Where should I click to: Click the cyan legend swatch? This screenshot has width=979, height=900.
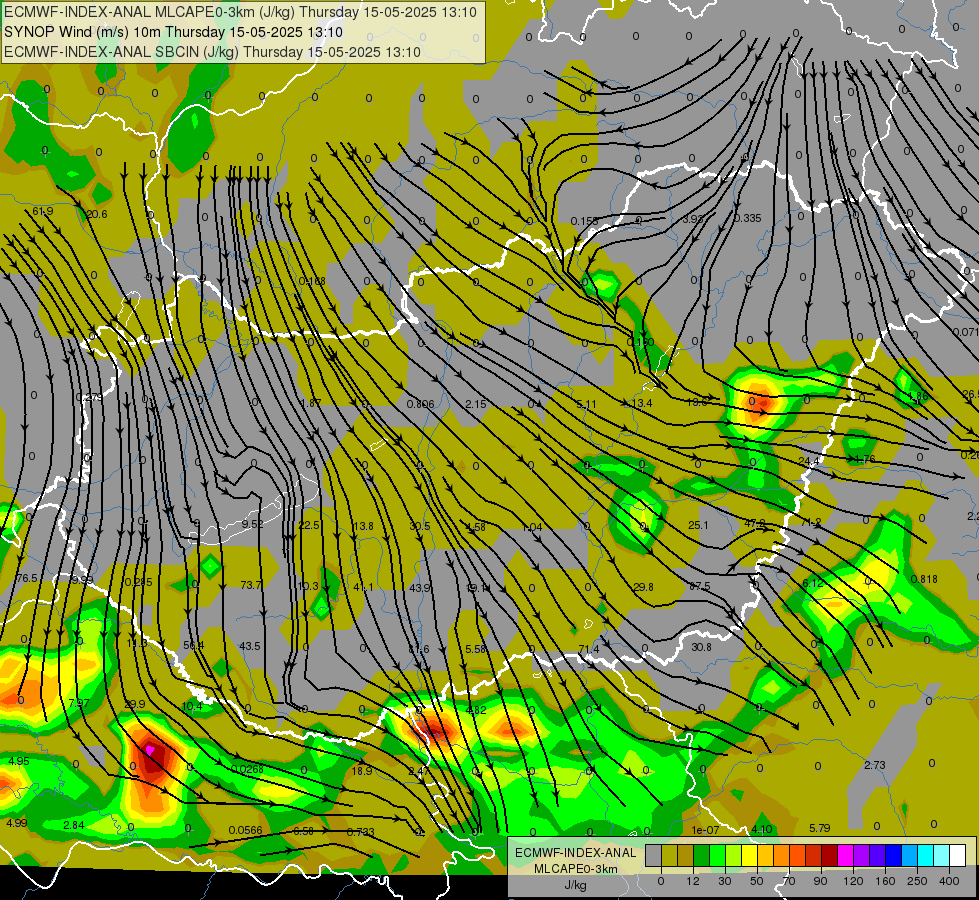point(926,855)
